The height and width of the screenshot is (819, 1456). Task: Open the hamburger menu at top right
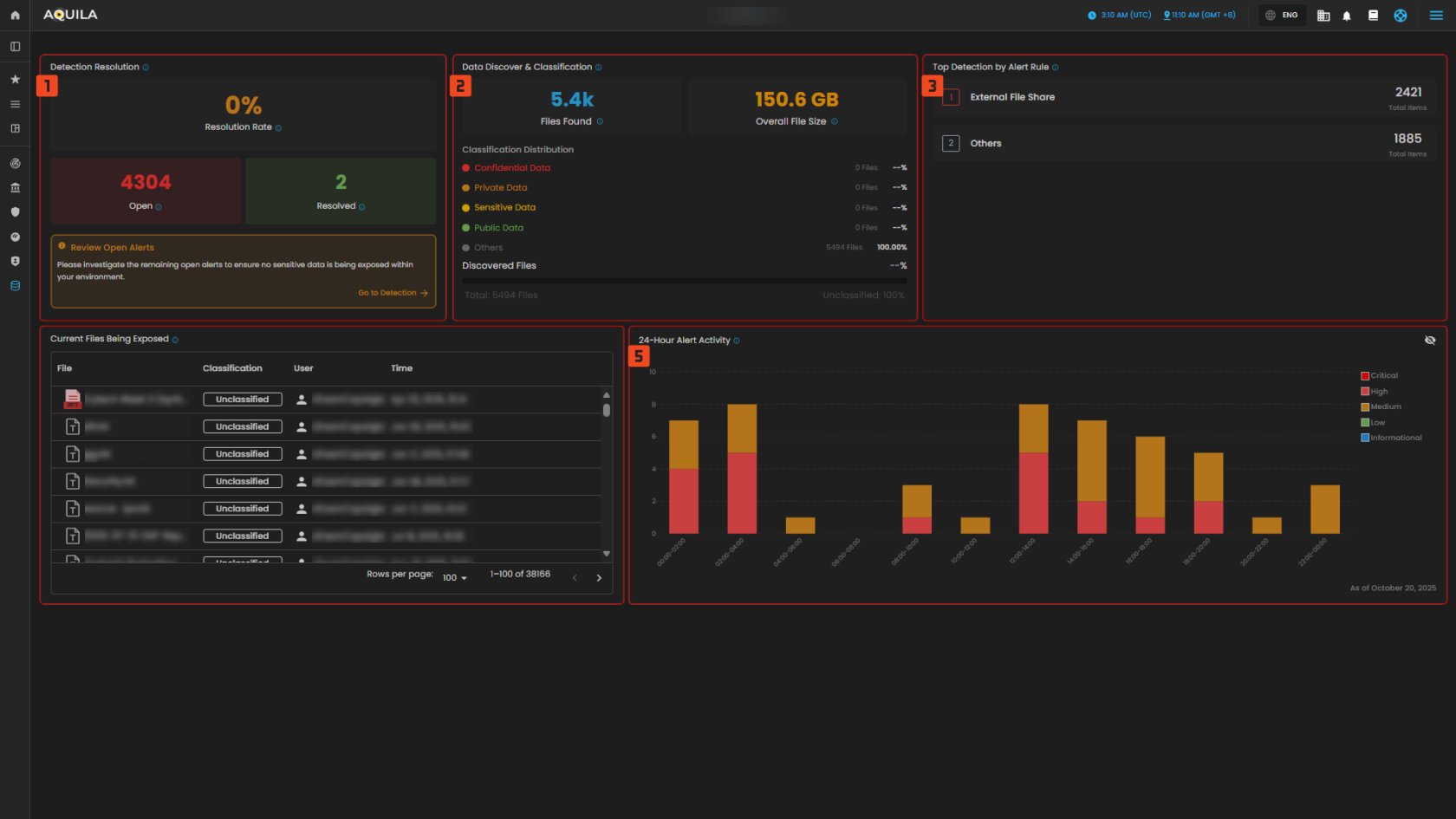coord(1435,15)
